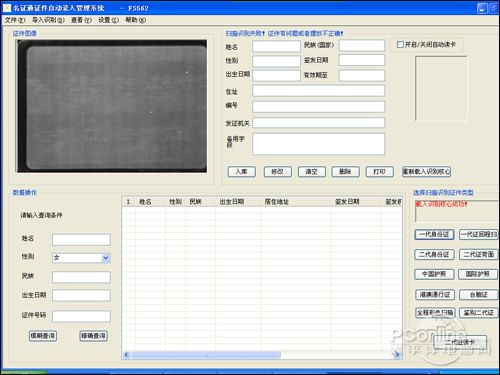
Task: Click the 模糊查询 button
Action: point(43,336)
